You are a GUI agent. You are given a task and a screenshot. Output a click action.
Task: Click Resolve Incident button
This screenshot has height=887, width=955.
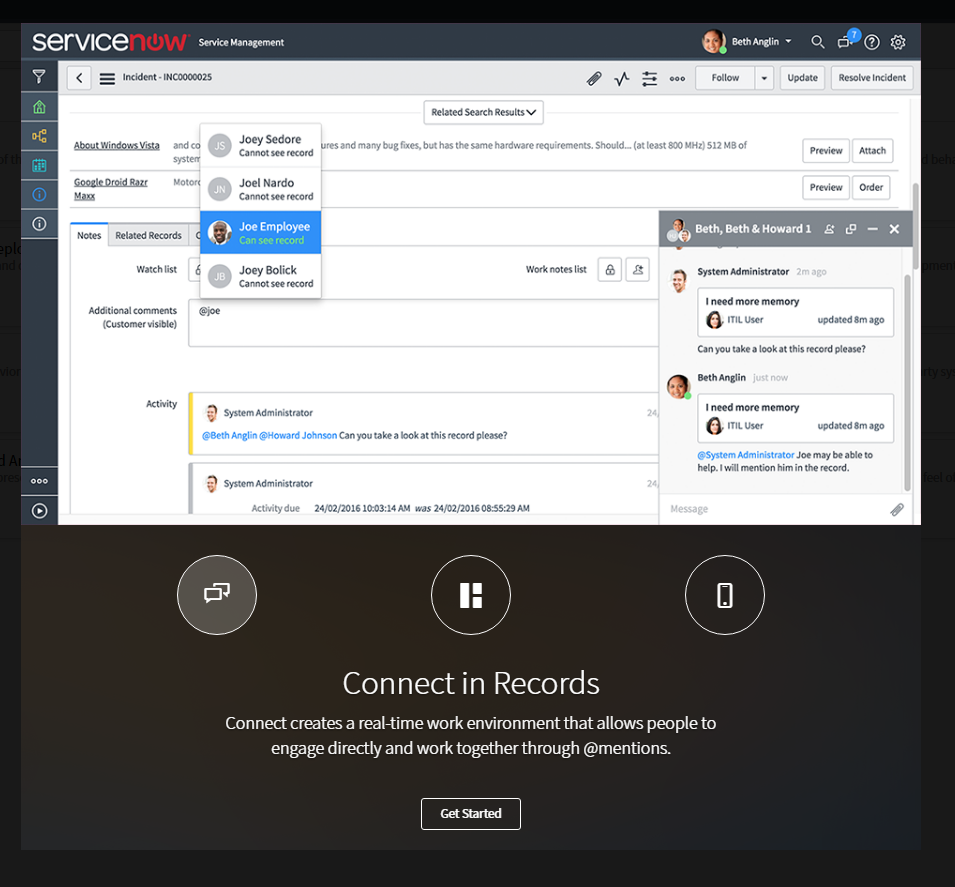pos(872,78)
